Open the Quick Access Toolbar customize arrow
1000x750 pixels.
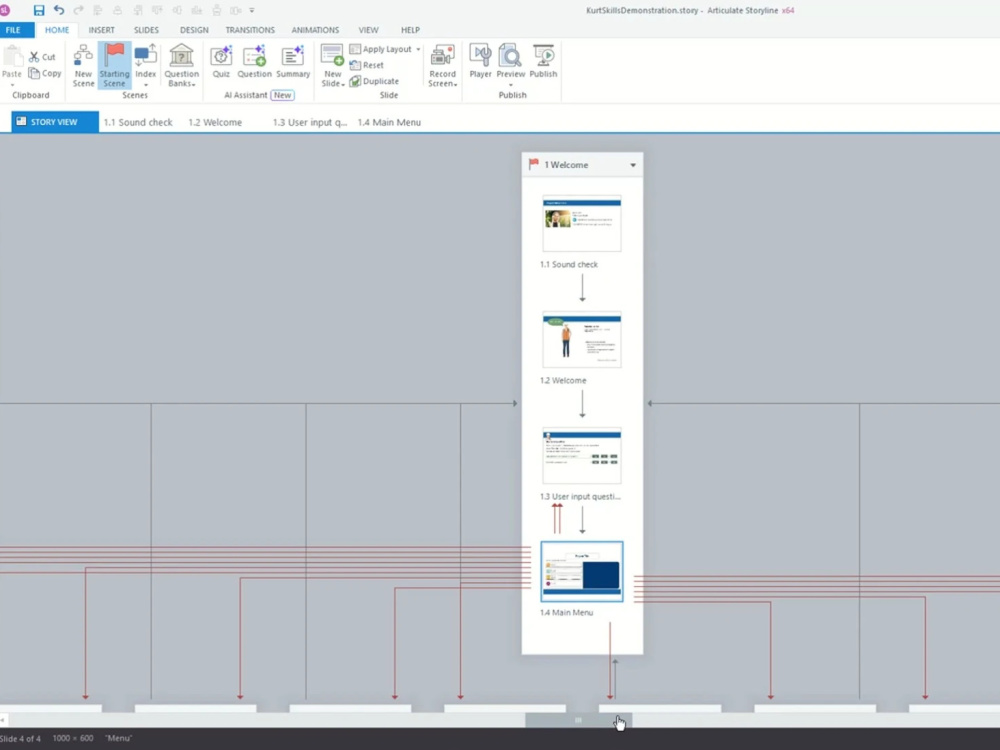click(252, 10)
